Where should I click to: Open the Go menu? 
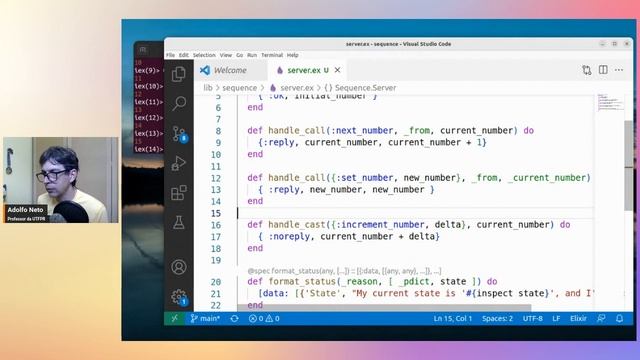coord(240,55)
